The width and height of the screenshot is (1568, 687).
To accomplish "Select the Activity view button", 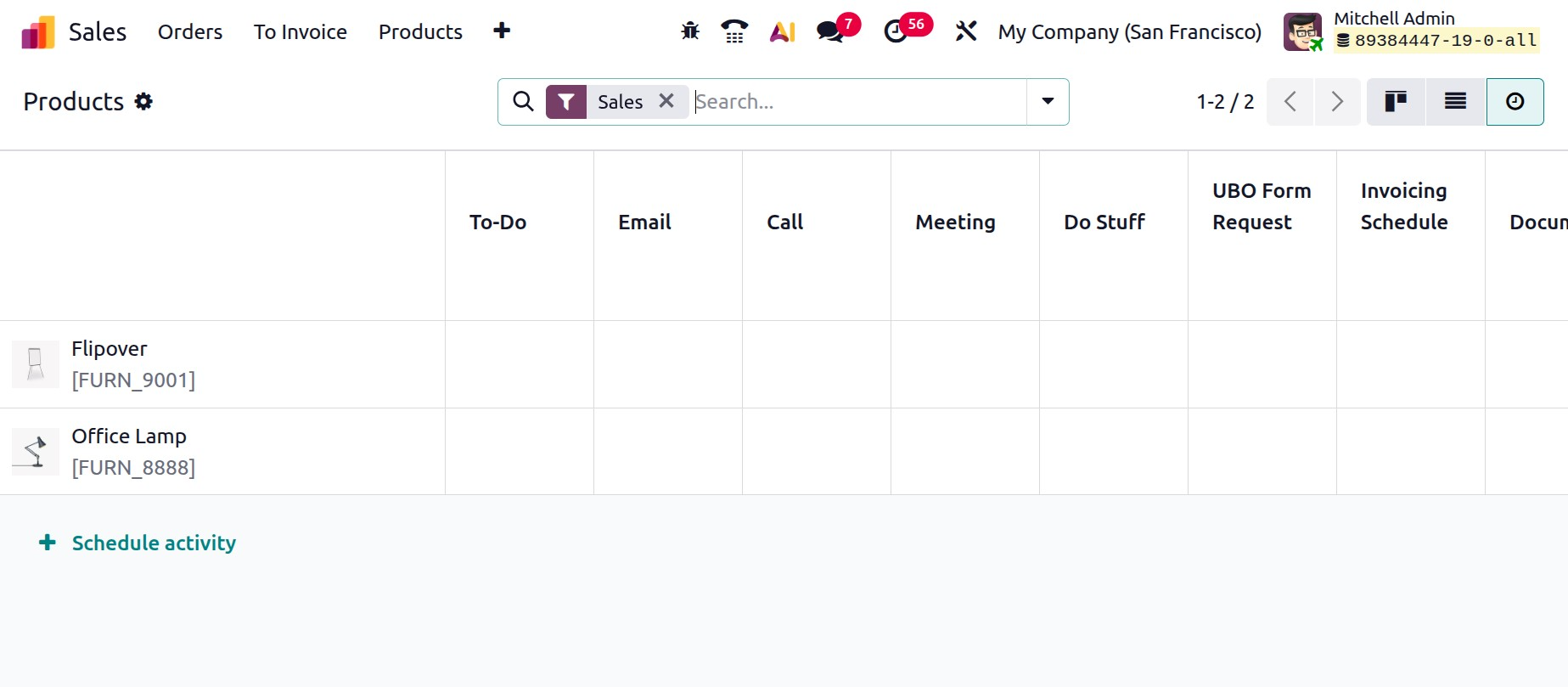I will point(1515,102).
